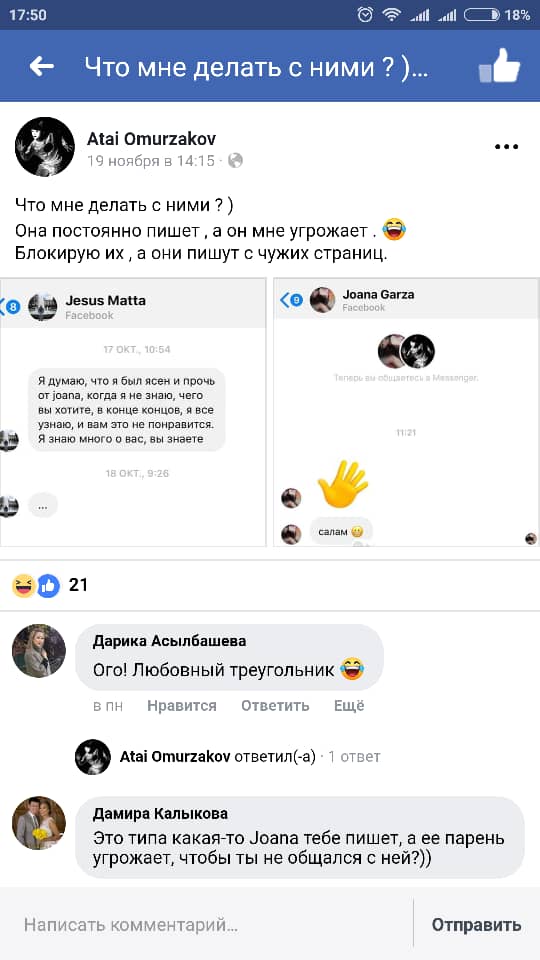Screen dimensions: 540x960
Task: Send the comment with Отправить
Action: (x=476, y=924)
